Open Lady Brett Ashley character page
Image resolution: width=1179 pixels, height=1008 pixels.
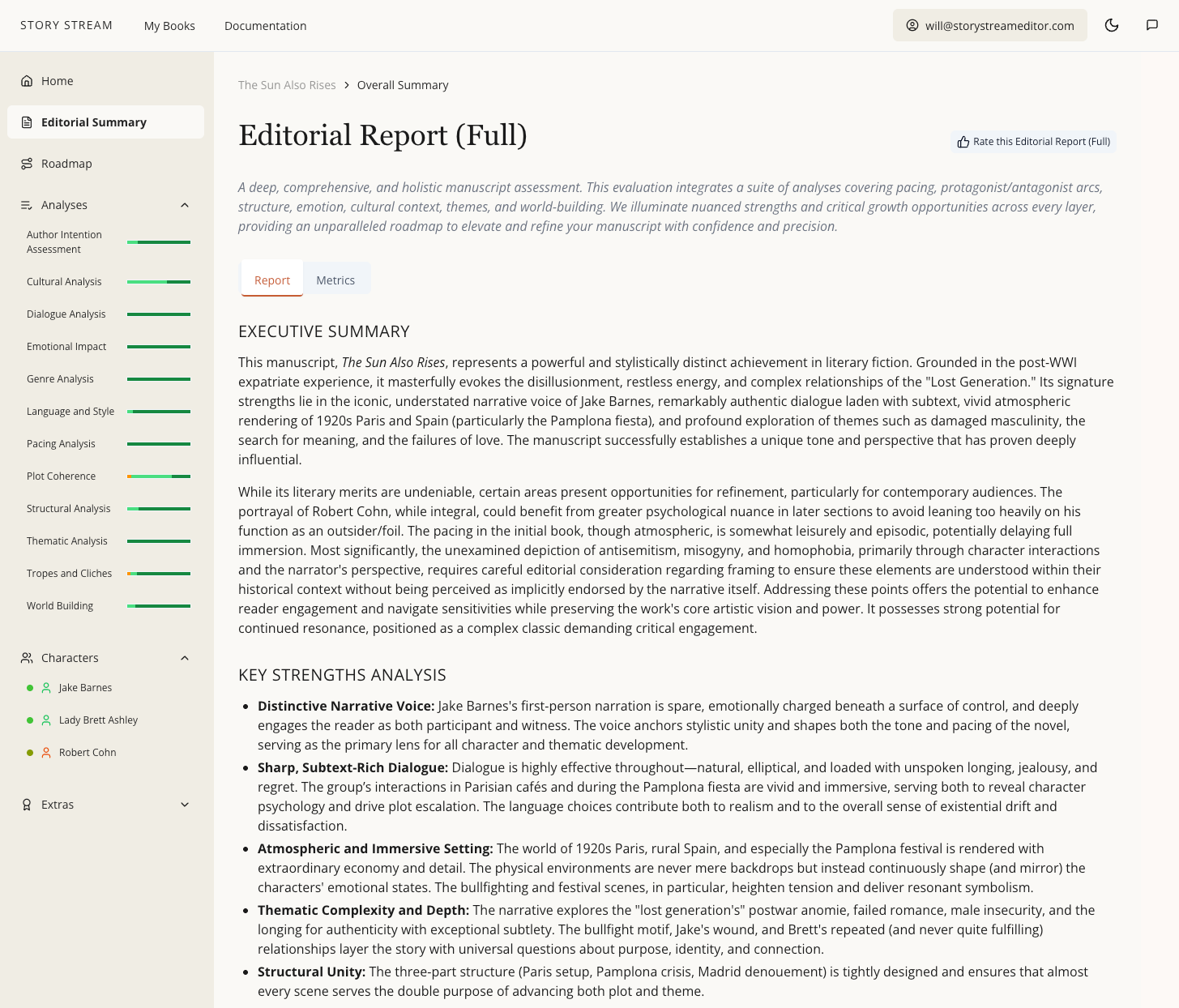pos(98,720)
